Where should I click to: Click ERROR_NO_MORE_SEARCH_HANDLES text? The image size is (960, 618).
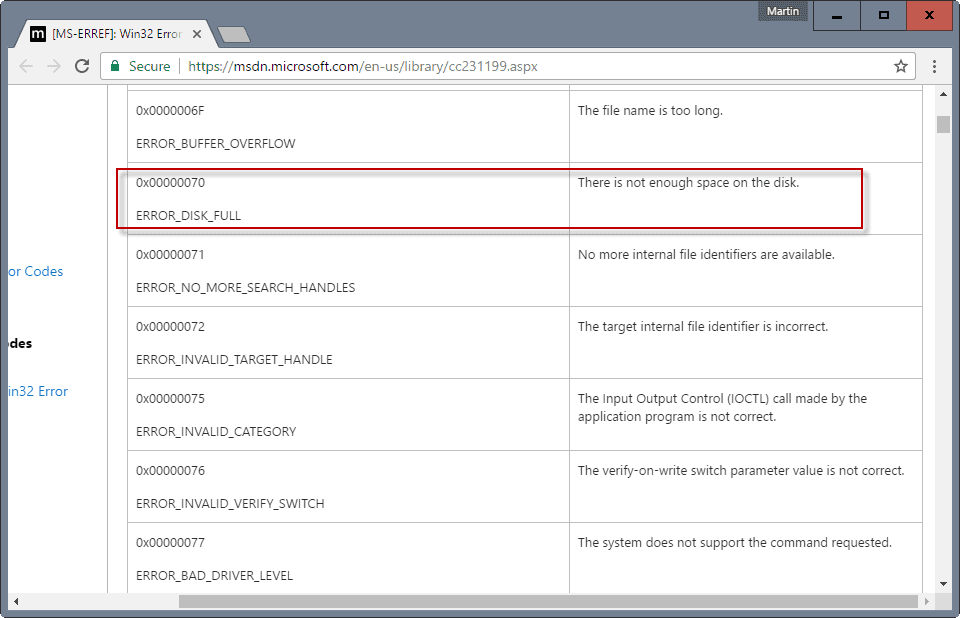click(x=246, y=288)
